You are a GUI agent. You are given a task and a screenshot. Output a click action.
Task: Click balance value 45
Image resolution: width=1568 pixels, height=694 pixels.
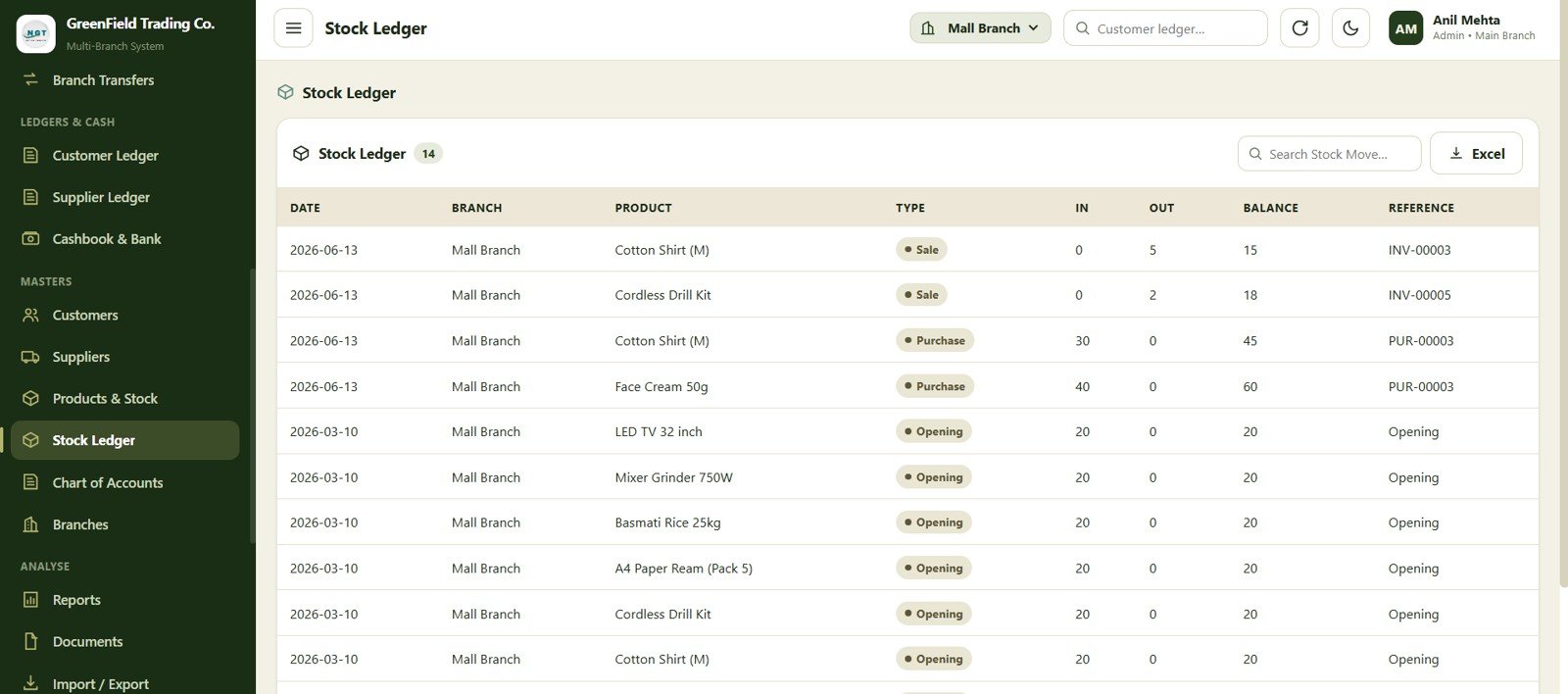point(1249,341)
